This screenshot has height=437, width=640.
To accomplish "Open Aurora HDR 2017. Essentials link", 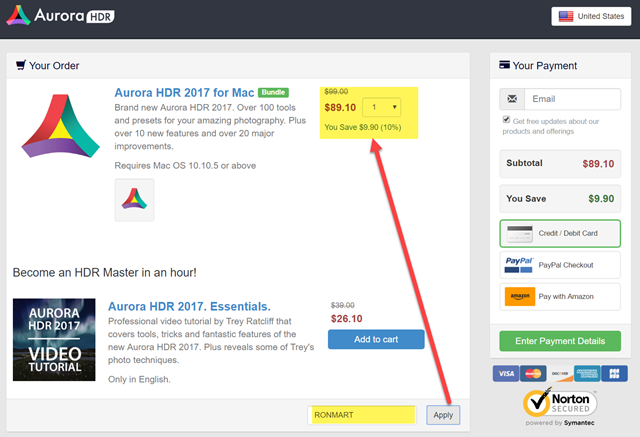I will [189, 306].
